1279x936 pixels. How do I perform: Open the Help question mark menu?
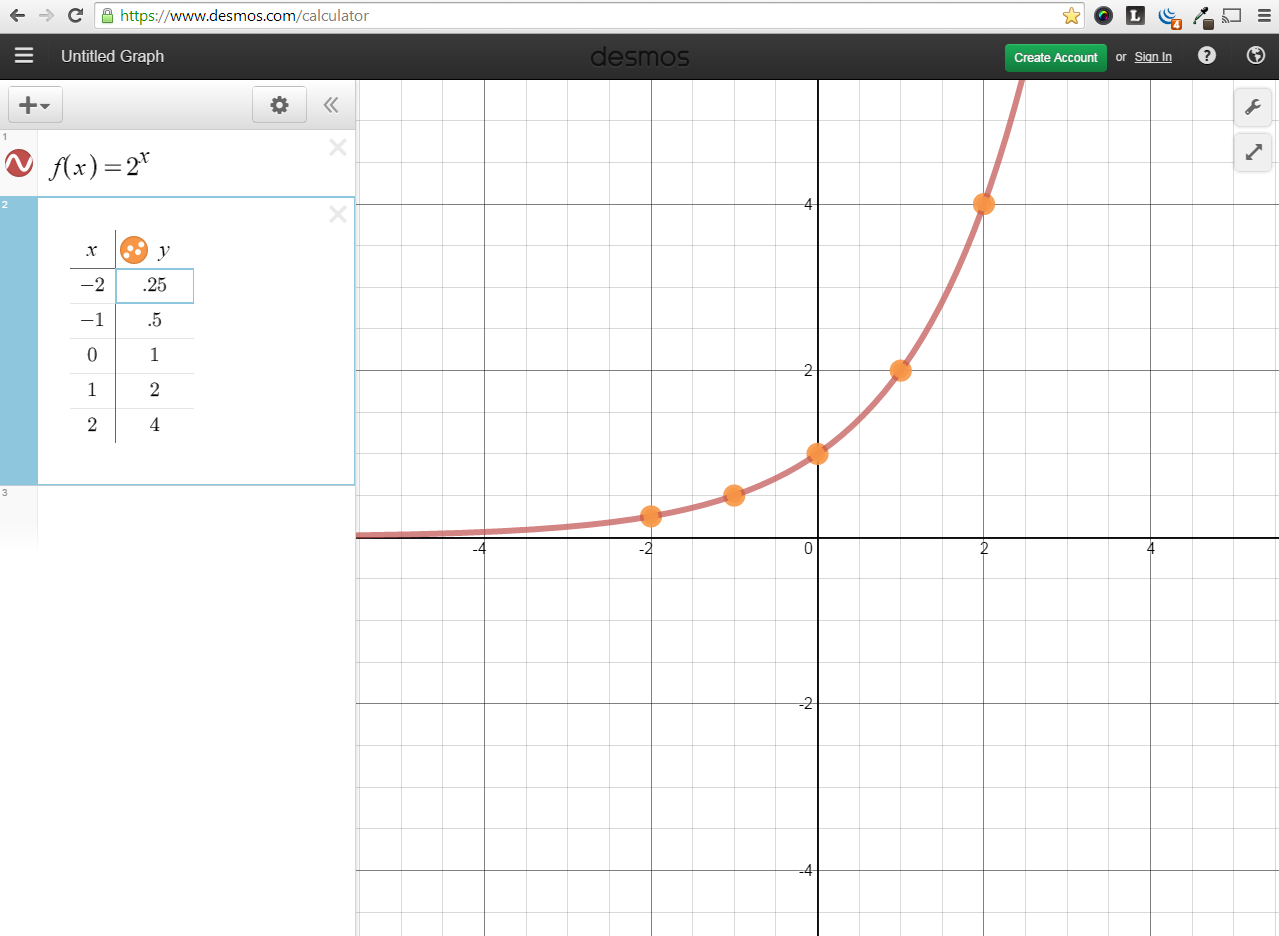tap(1207, 56)
